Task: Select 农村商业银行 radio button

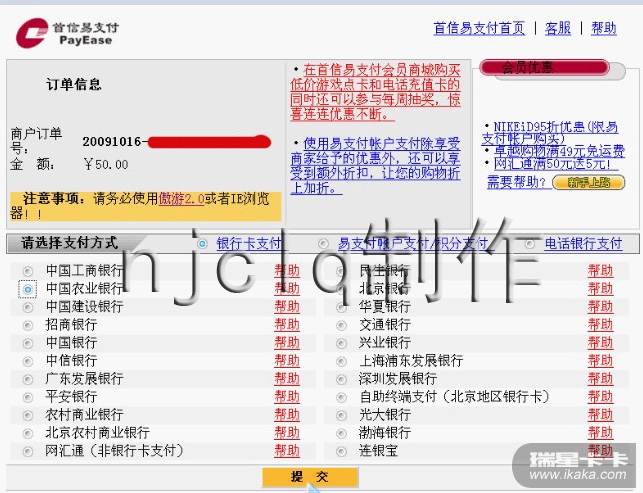Action: click(x=28, y=415)
